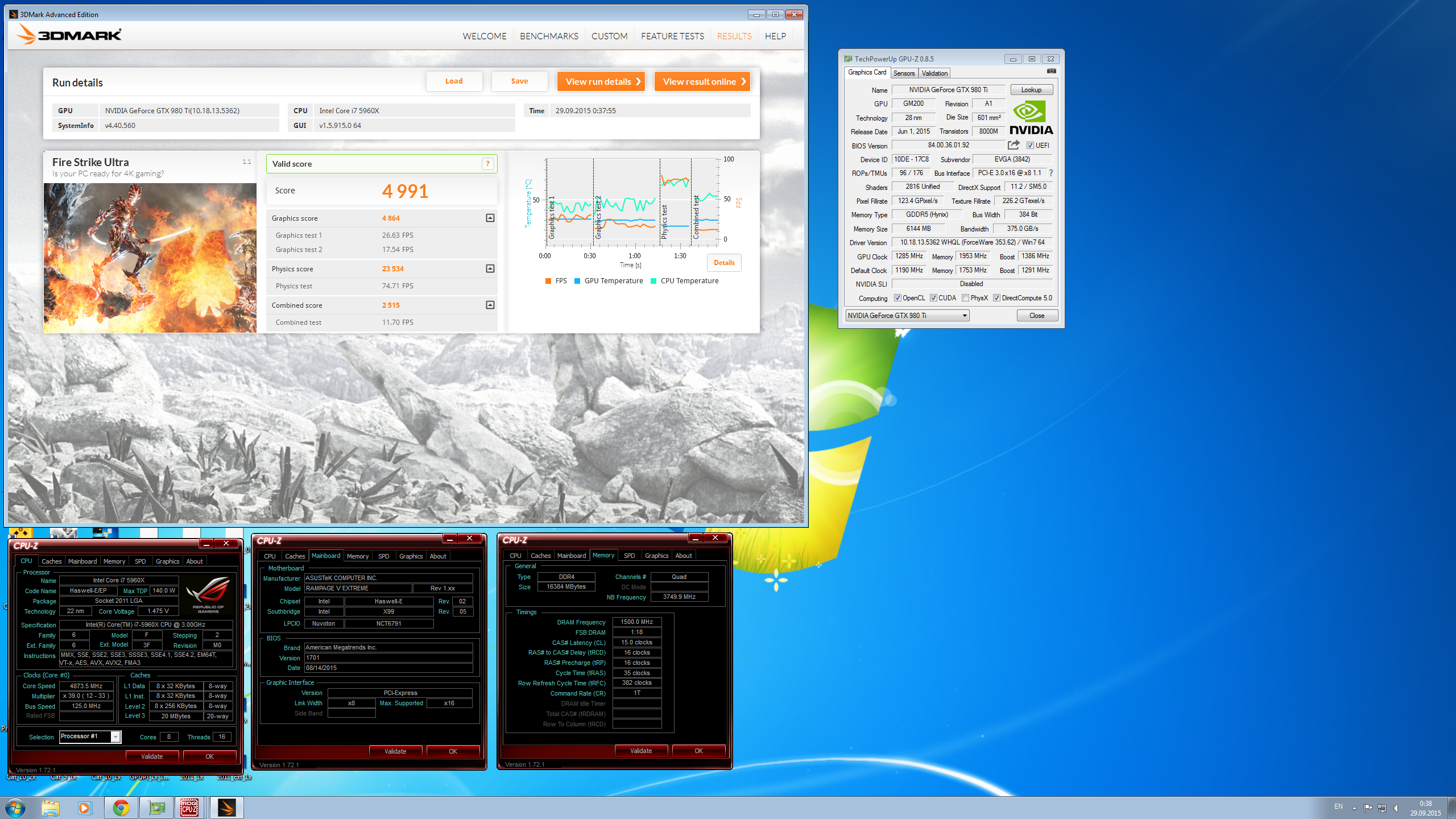
Task: Collapse the Physics score section
Action: point(490,269)
